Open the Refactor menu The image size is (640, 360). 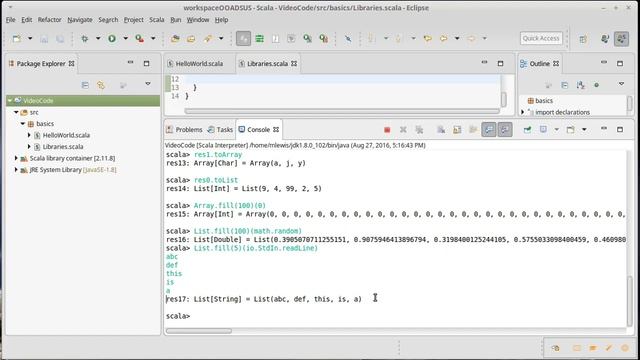tap(49, 20)
